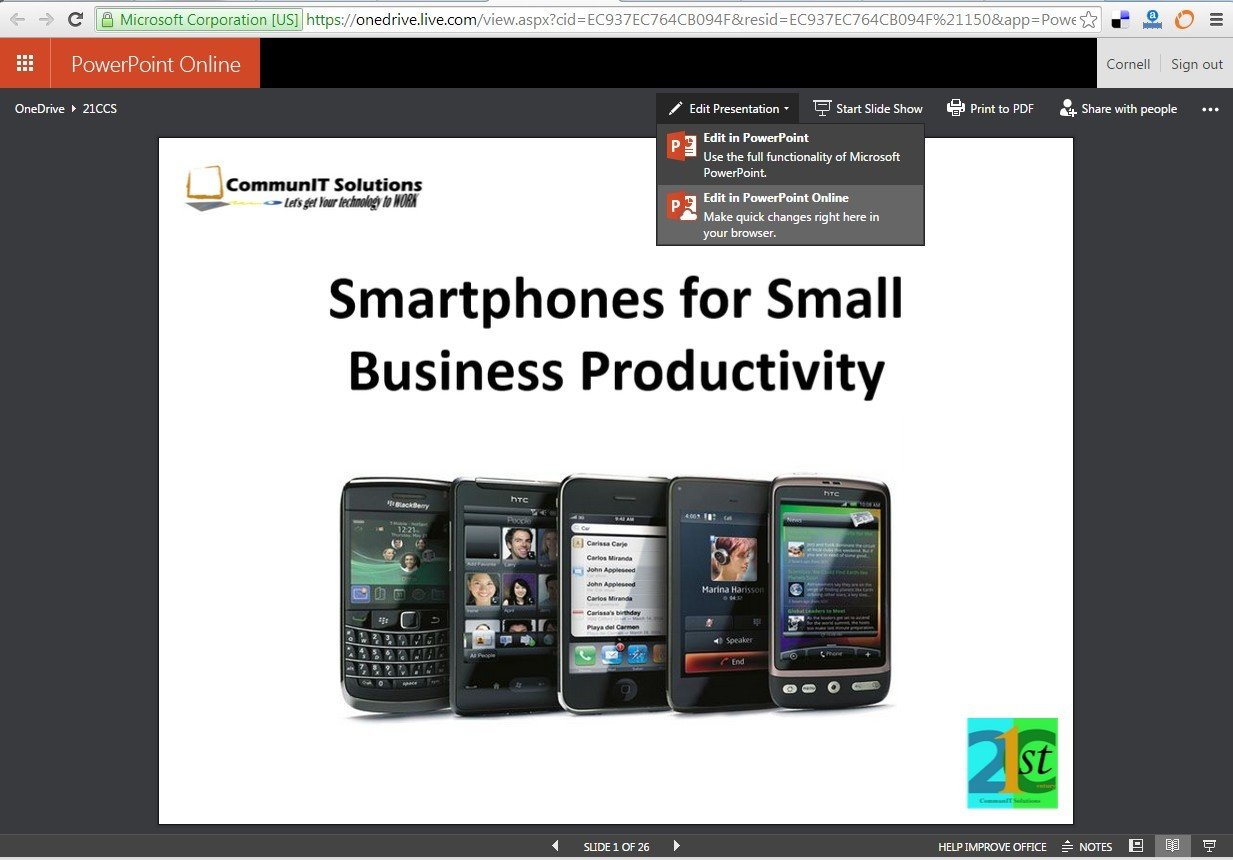
Task: Click the orange circular extension icon
Action: point(1184,19)
